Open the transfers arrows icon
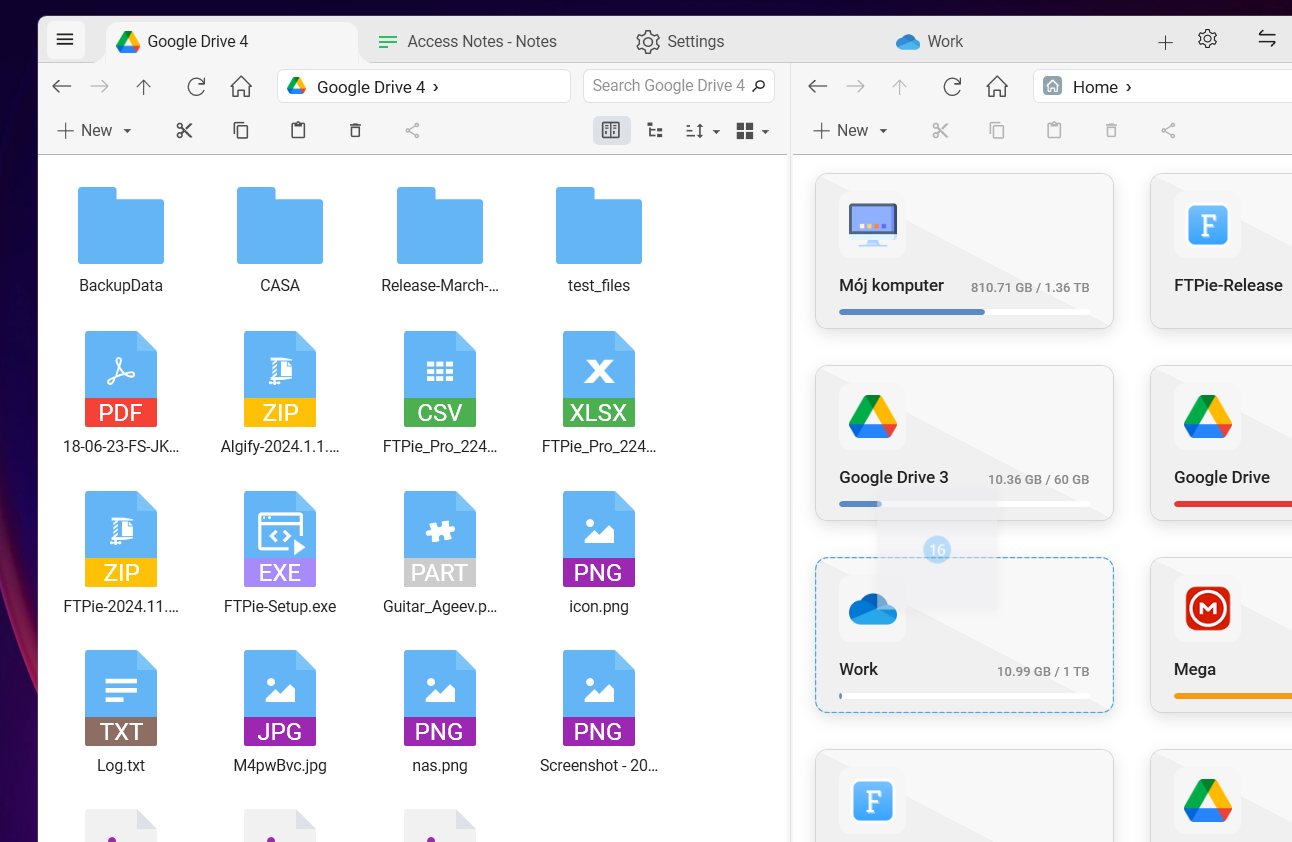The height and width of the screenshot is (842, 1292). point(1267,39)
